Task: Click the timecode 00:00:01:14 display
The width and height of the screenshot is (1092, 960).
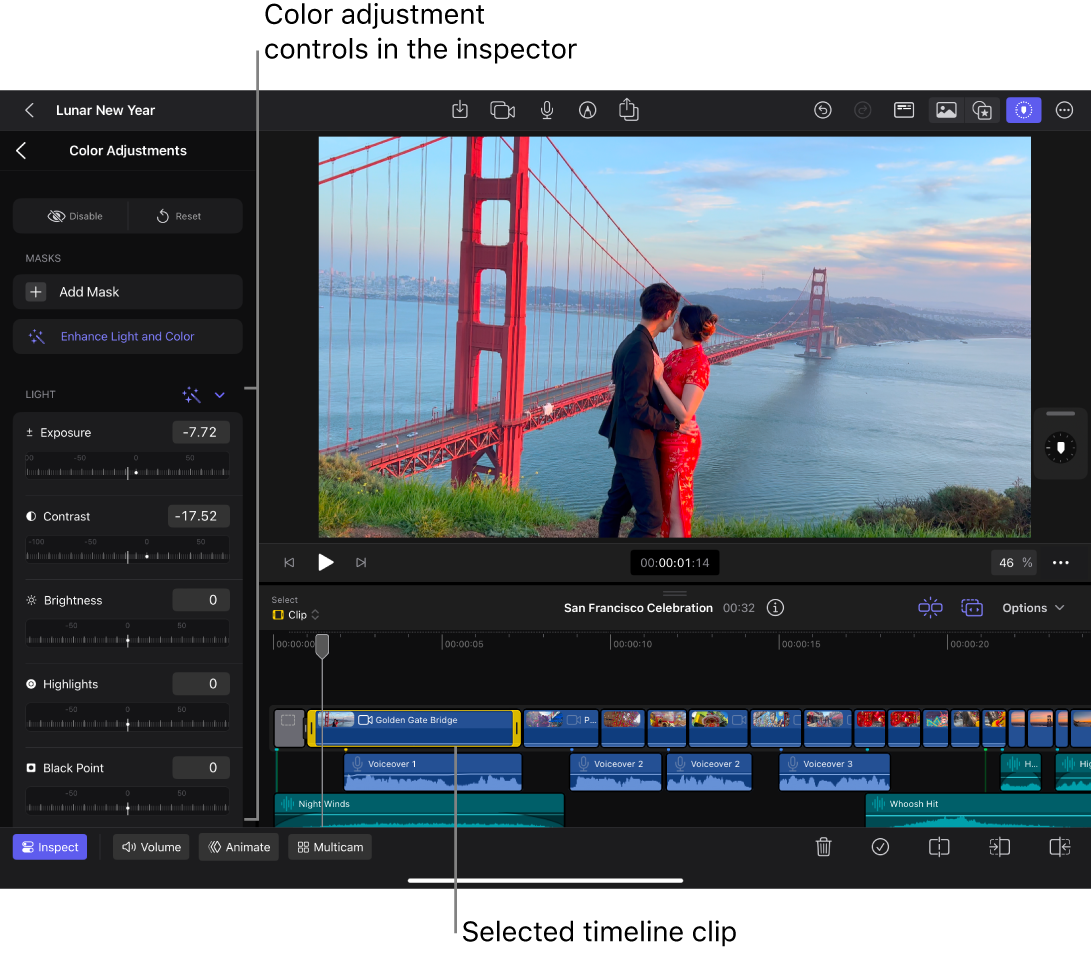Action: point(674,563)
